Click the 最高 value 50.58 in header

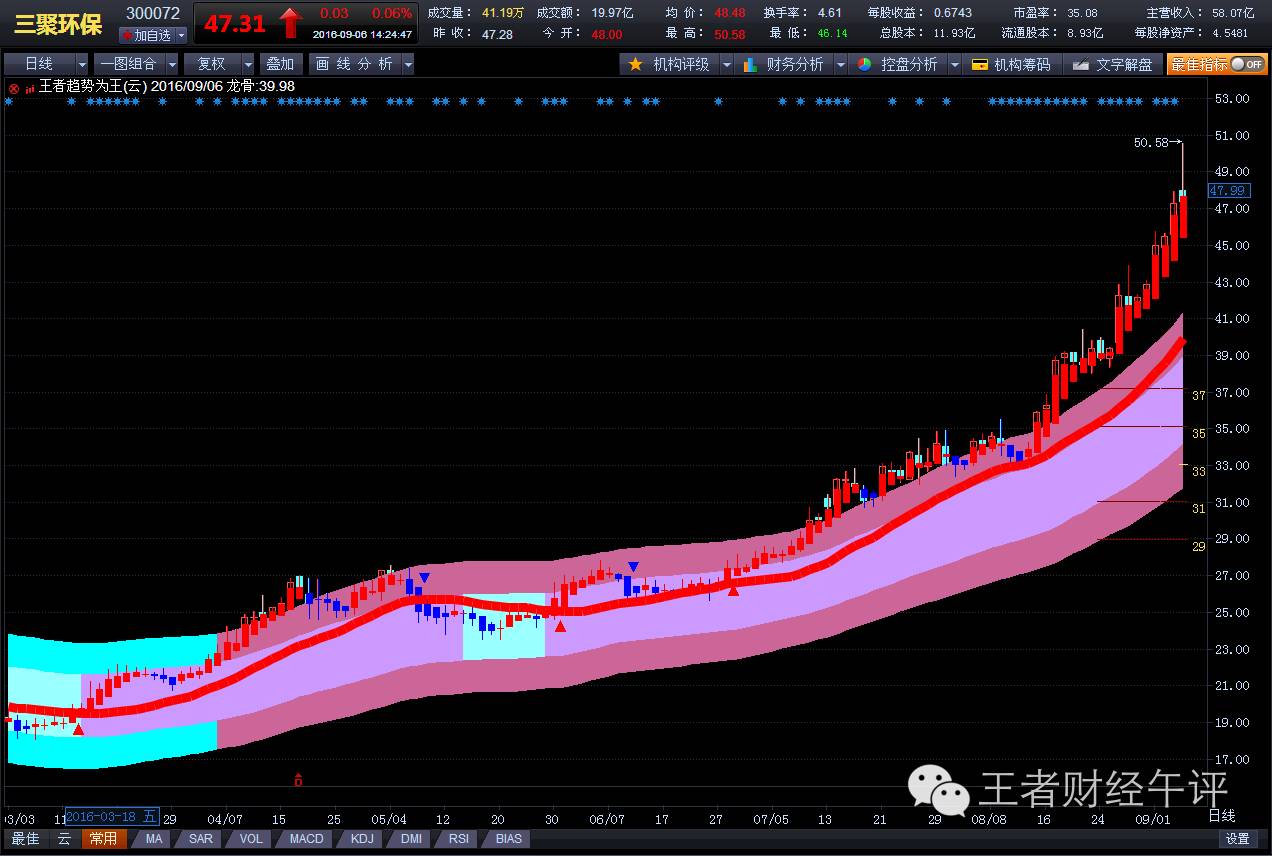pyautogui.click(x=730, y=34)
